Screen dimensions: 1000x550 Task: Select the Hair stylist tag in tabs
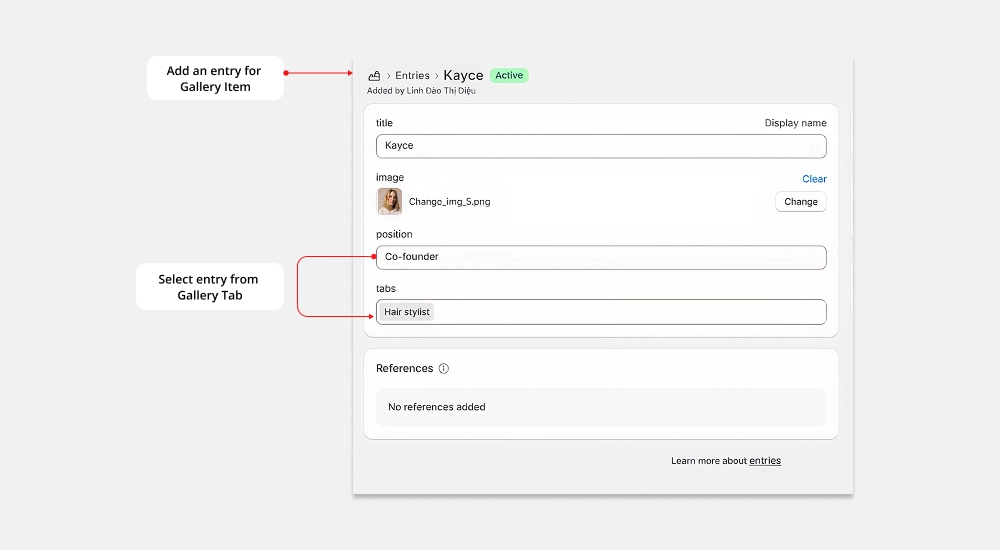(x=407, y=312)
